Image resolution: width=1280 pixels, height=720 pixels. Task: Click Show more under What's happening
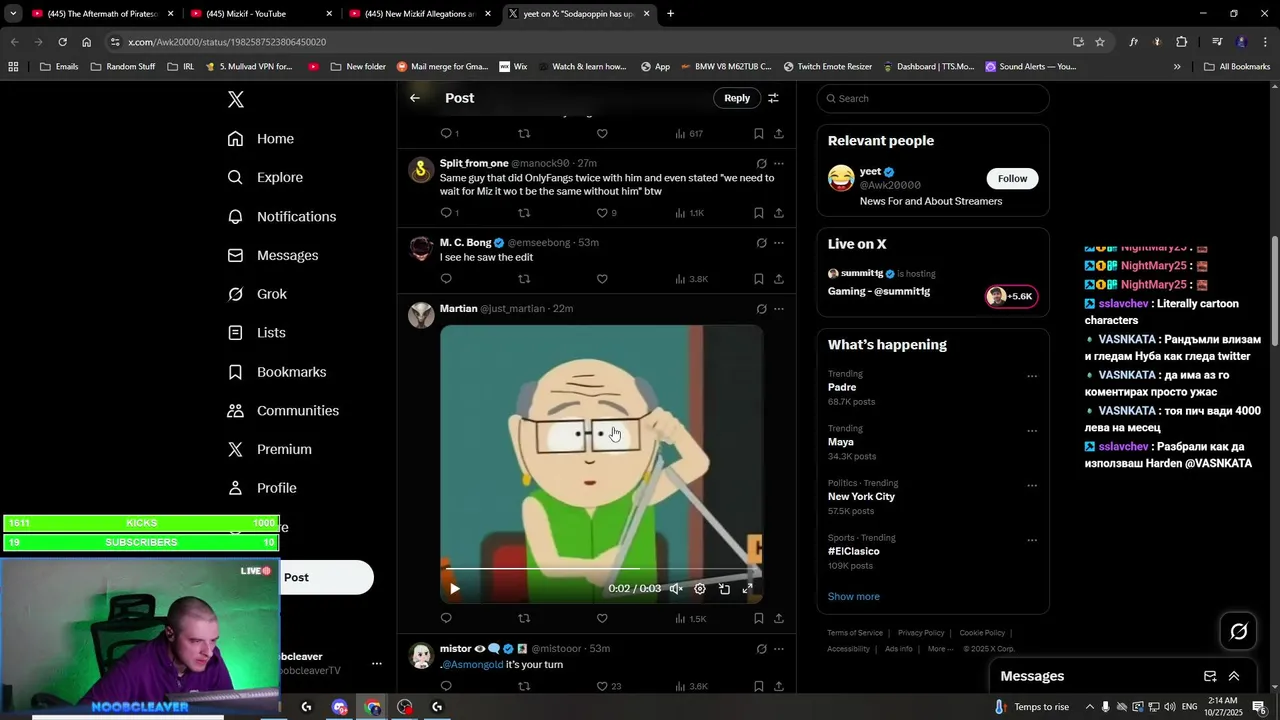point(854,597)
